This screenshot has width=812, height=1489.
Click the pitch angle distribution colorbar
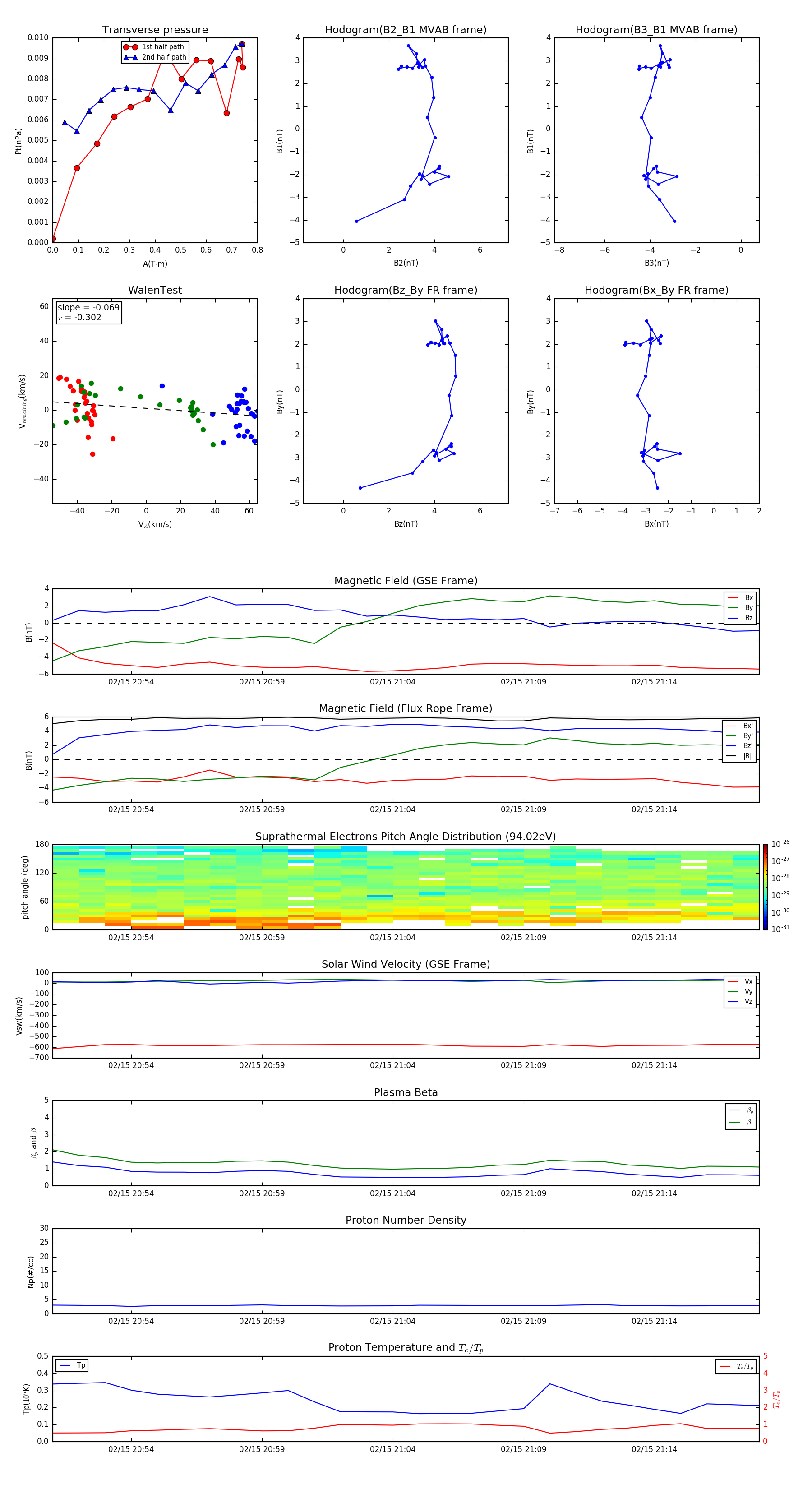765,887
